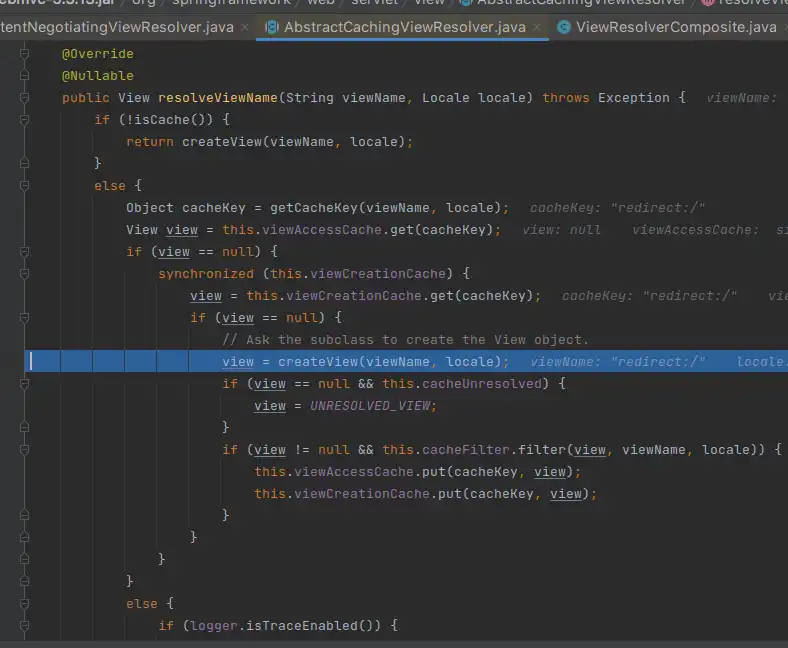
Task: Click 'Object cacheKey' variable declaration
Action: (186, 208)
